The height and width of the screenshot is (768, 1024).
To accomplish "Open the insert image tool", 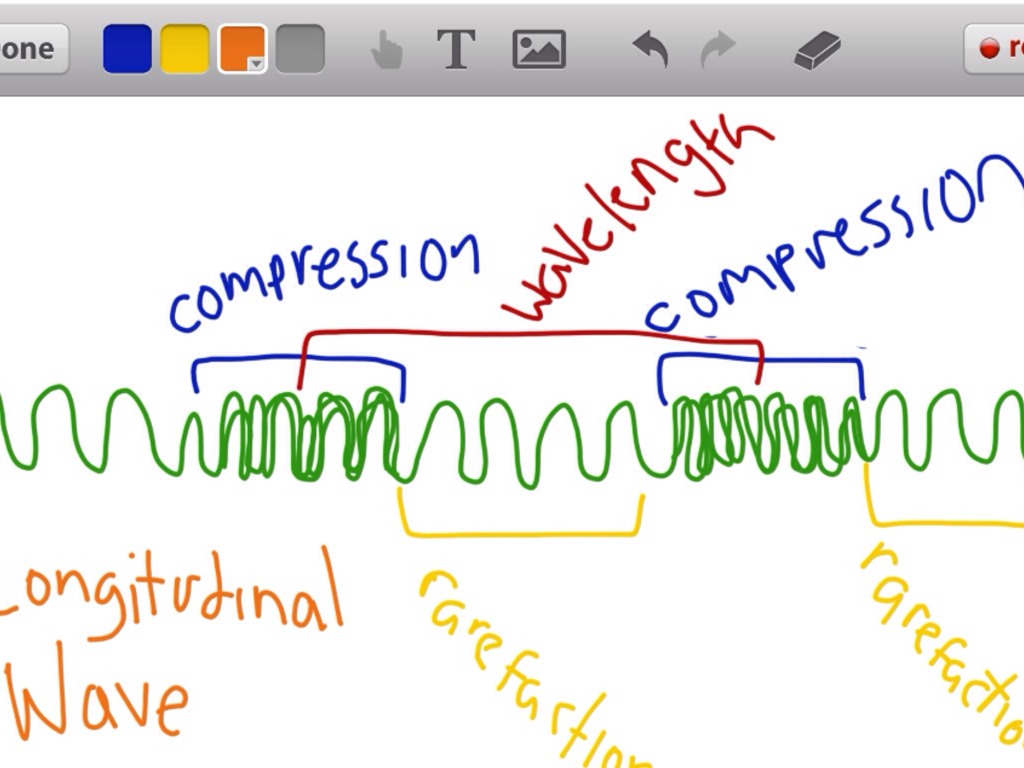I will click(539, 49).
